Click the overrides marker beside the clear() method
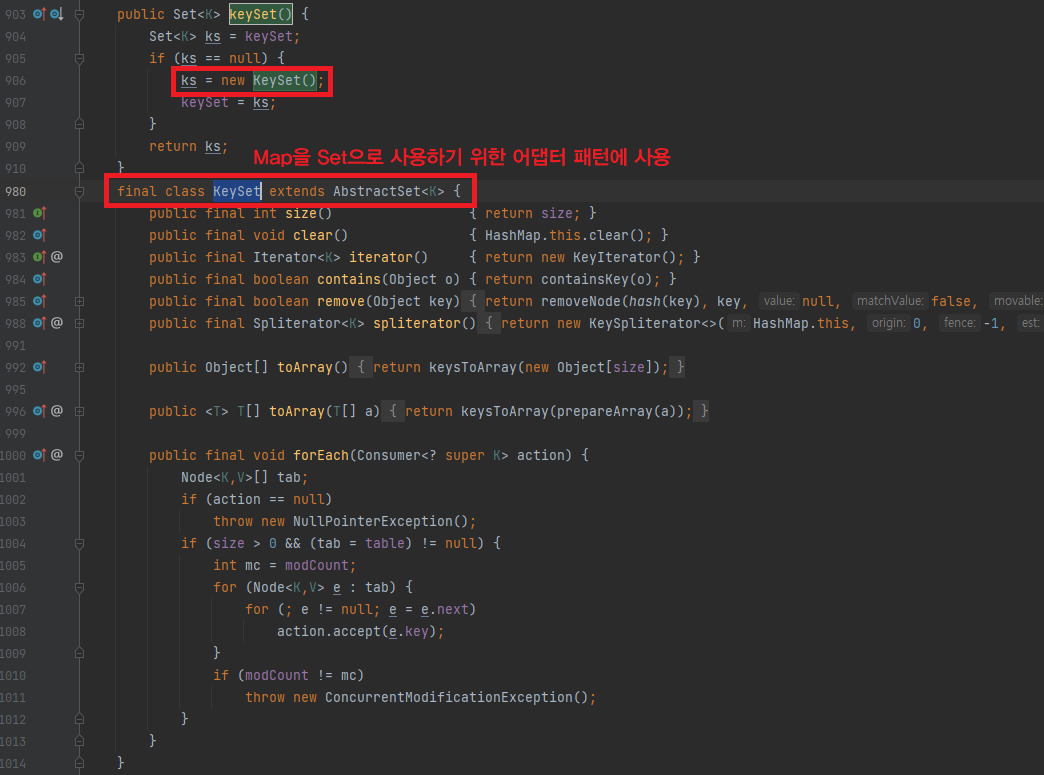 coord(39,235)
